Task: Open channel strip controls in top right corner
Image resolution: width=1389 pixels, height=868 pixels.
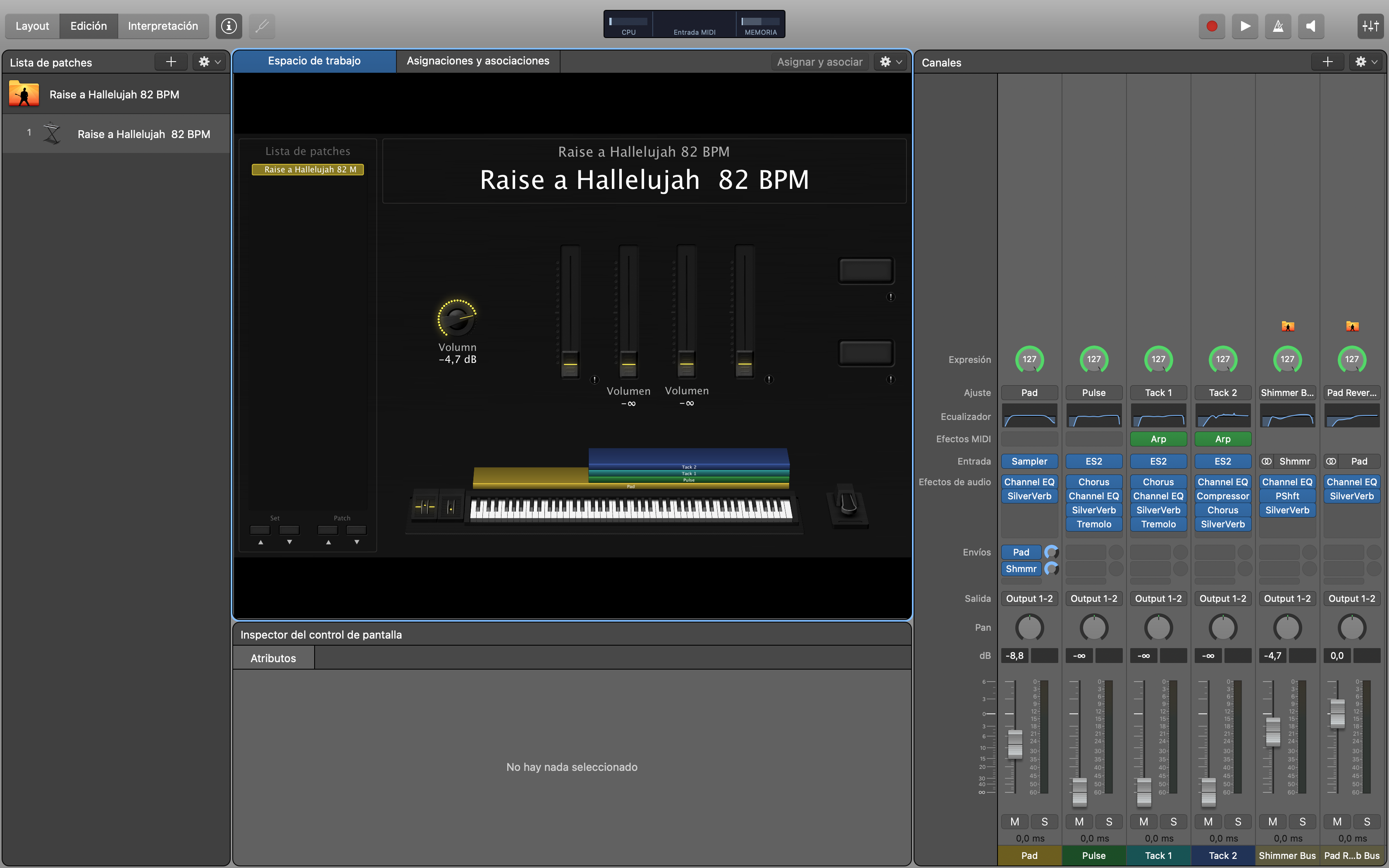Action: coord(1371,26)
